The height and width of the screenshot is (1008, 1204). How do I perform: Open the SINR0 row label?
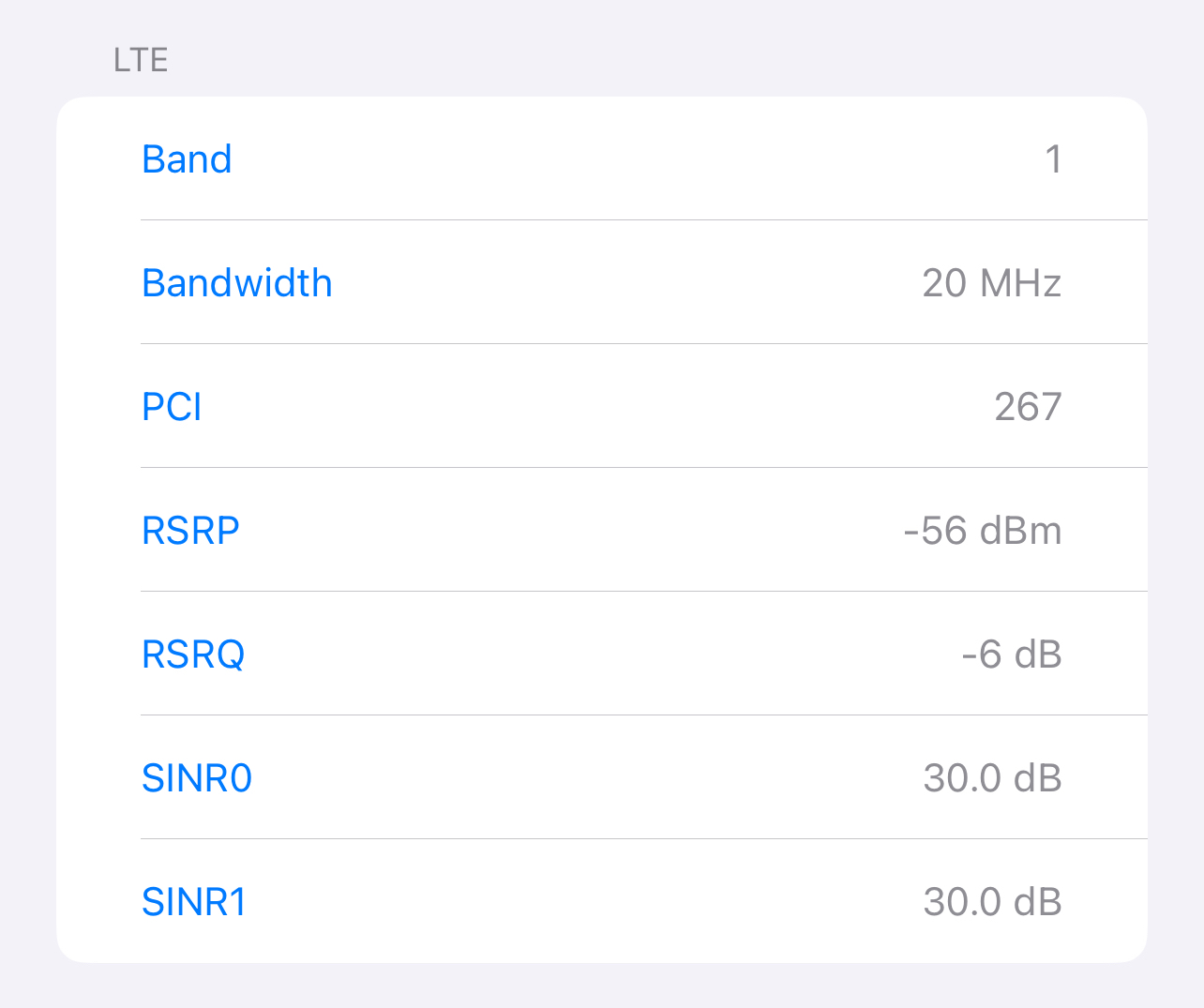197,778
